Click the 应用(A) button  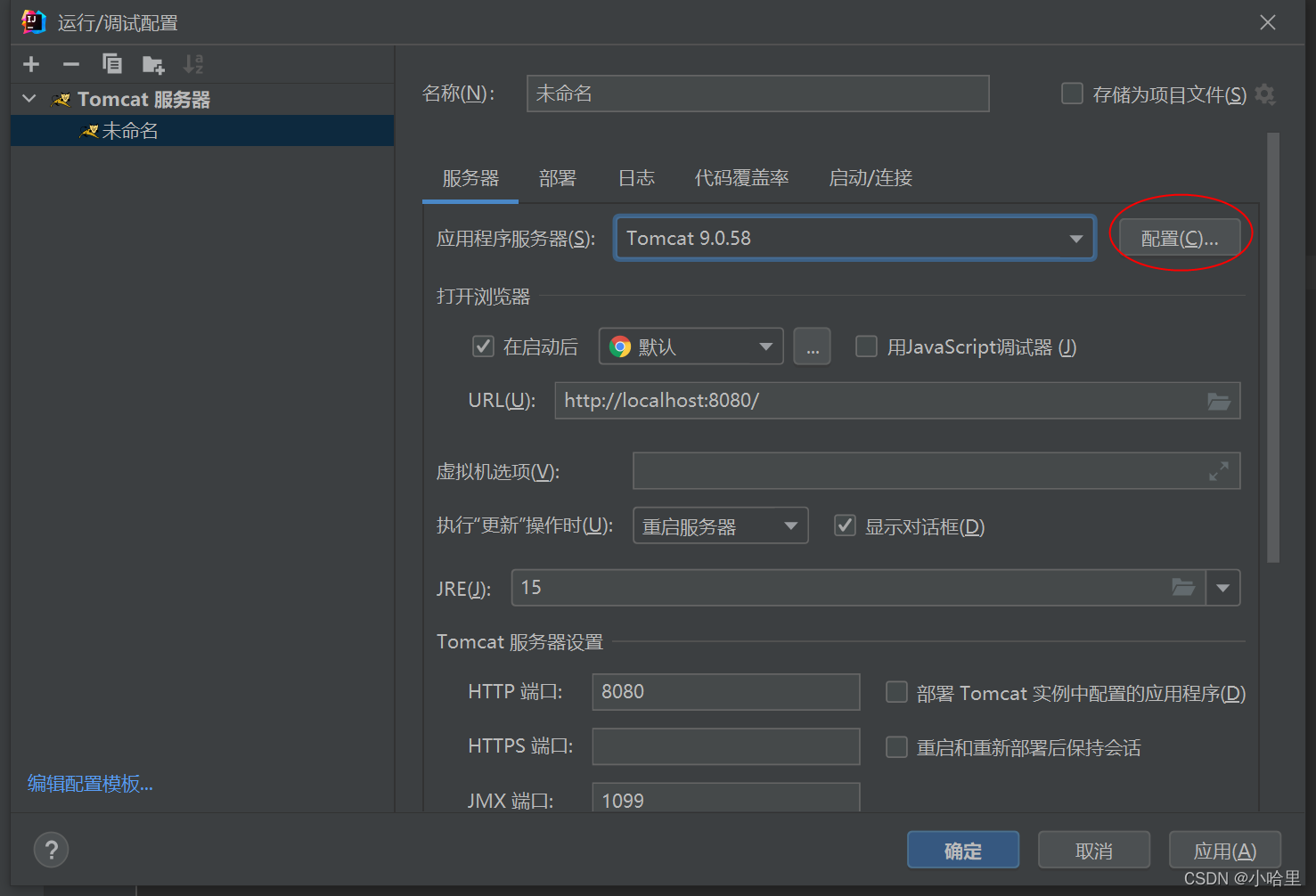coord(1225,850)
